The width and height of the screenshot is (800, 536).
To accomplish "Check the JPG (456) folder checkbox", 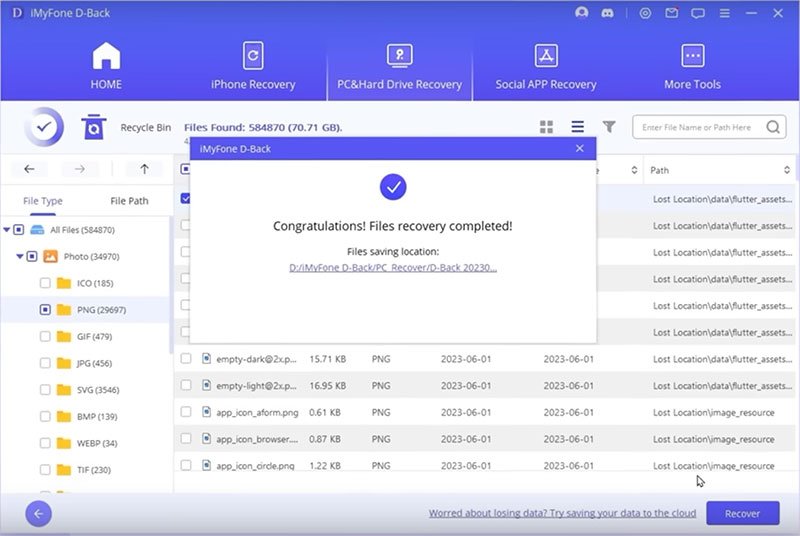I will (45, 363).
